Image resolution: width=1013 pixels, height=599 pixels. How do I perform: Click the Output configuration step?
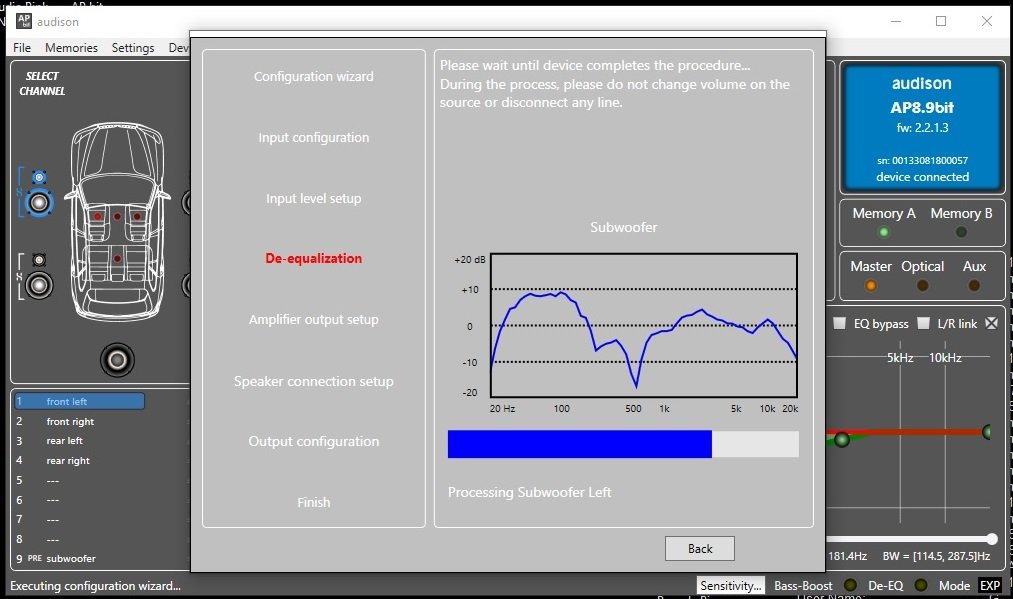click(x=313, y=441)
